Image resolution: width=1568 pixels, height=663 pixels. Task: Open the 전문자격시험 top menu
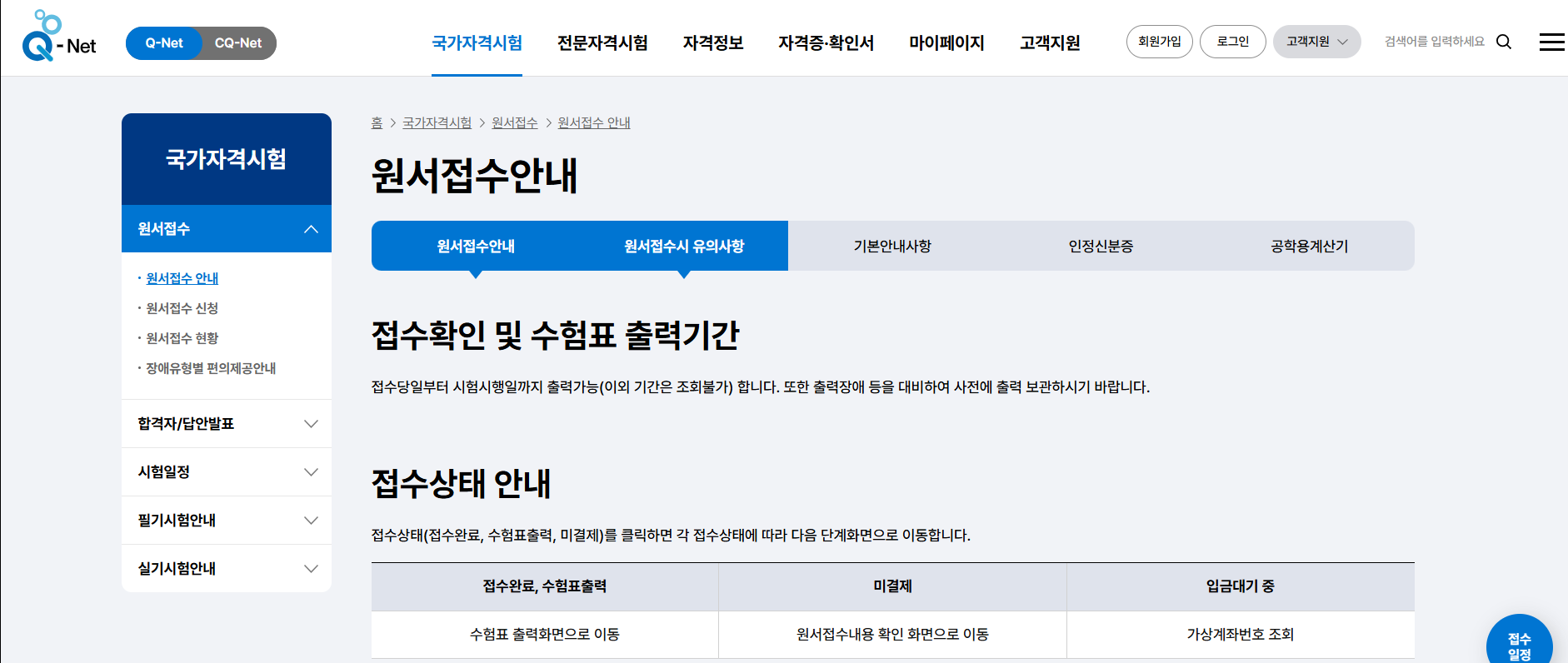pos(602,42)
